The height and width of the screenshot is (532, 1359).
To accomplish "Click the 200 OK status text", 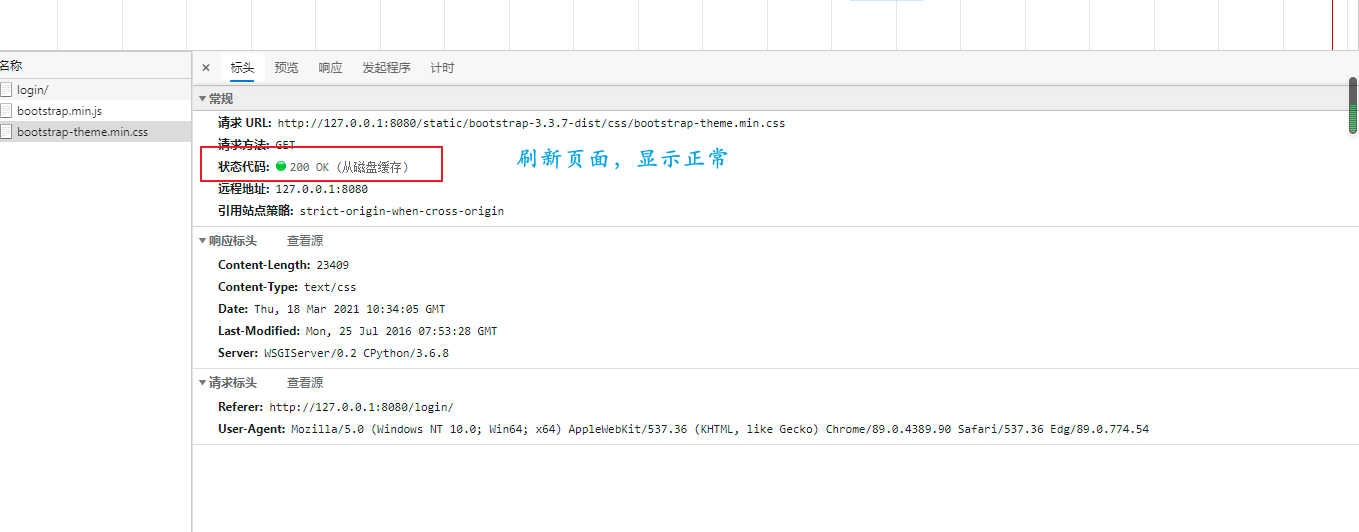I will point(309,168).
